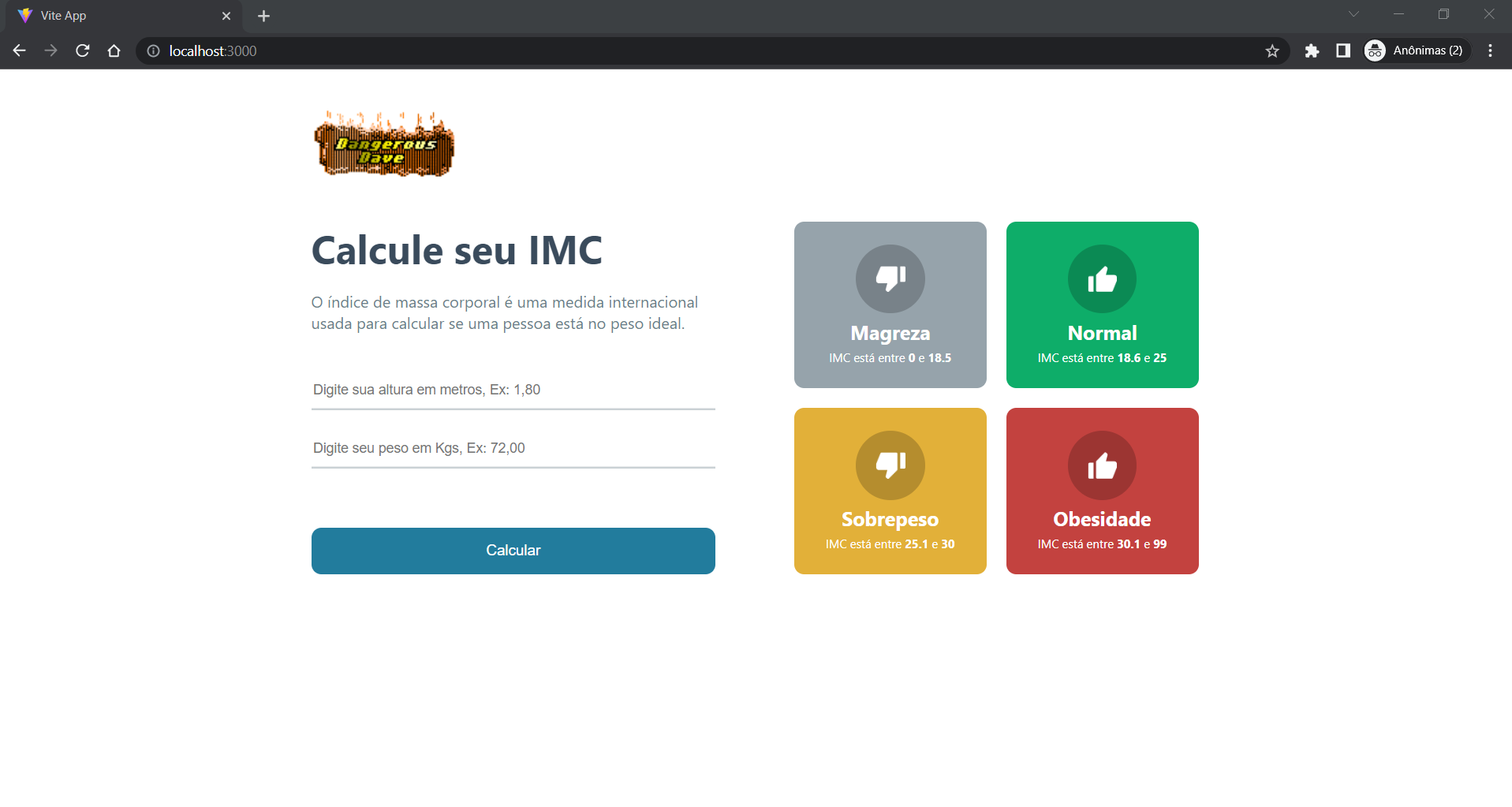Click the thumbs-up icon on Normal card

(1102, 278)
